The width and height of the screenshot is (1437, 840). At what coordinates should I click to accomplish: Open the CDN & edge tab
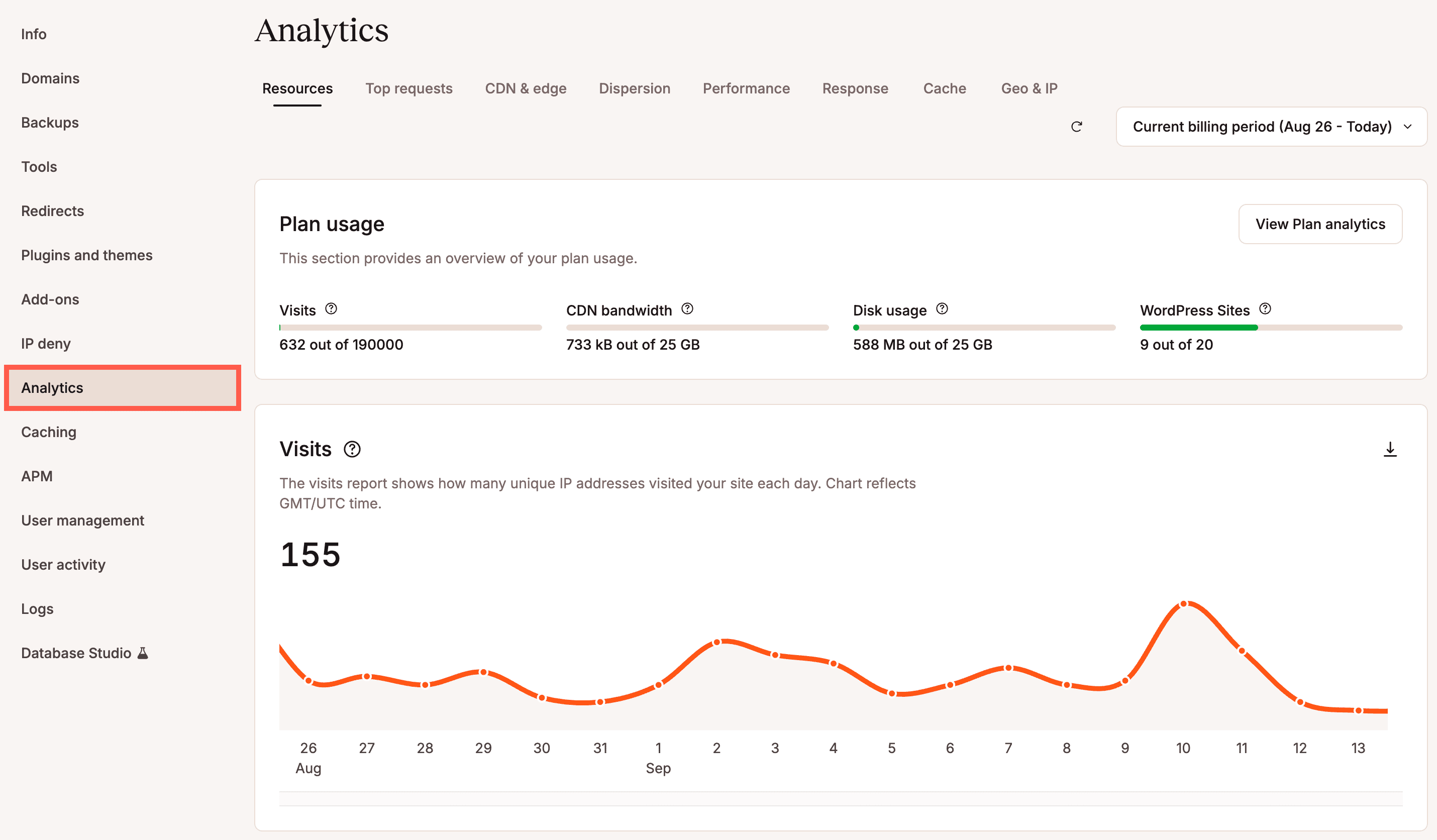pyautogui.click(x=525, y=88)
